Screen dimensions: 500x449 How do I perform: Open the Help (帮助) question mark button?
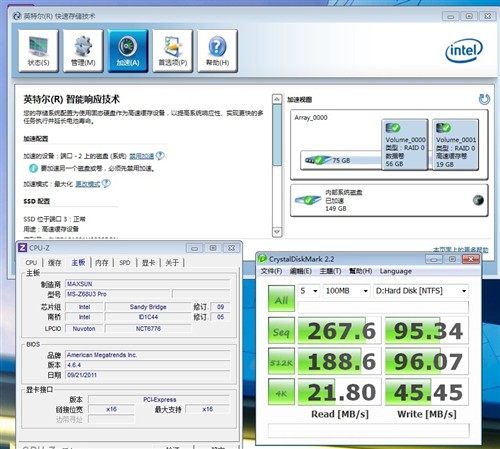[217, 51]
